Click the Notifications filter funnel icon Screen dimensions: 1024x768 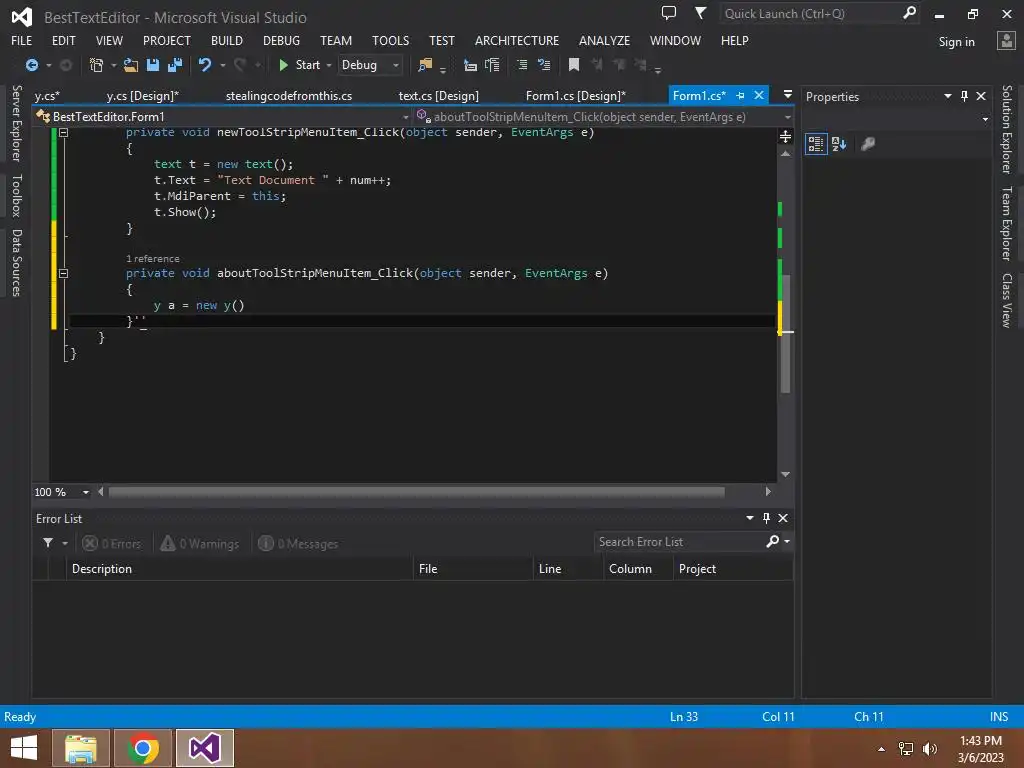[x=700, y=12]
